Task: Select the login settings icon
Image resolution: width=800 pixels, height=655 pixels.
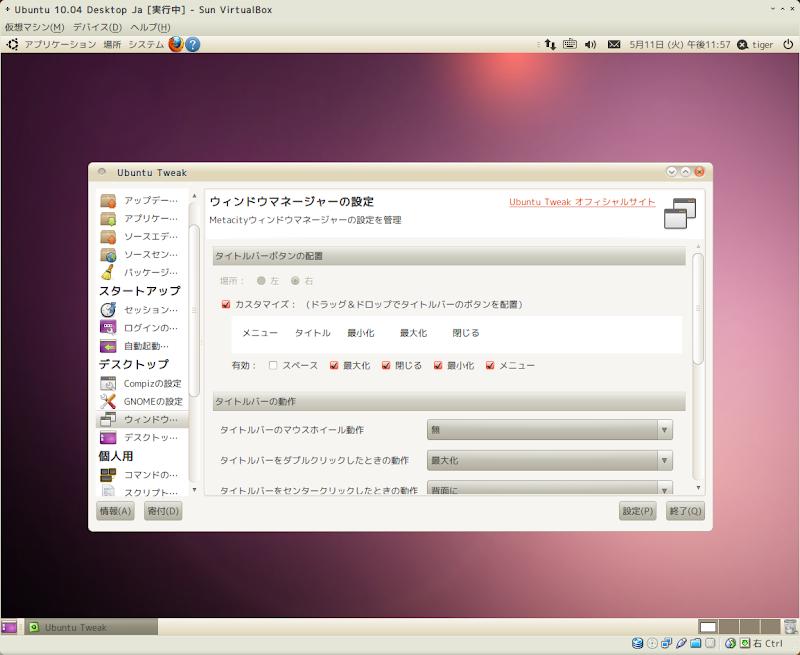Action: 108,328
